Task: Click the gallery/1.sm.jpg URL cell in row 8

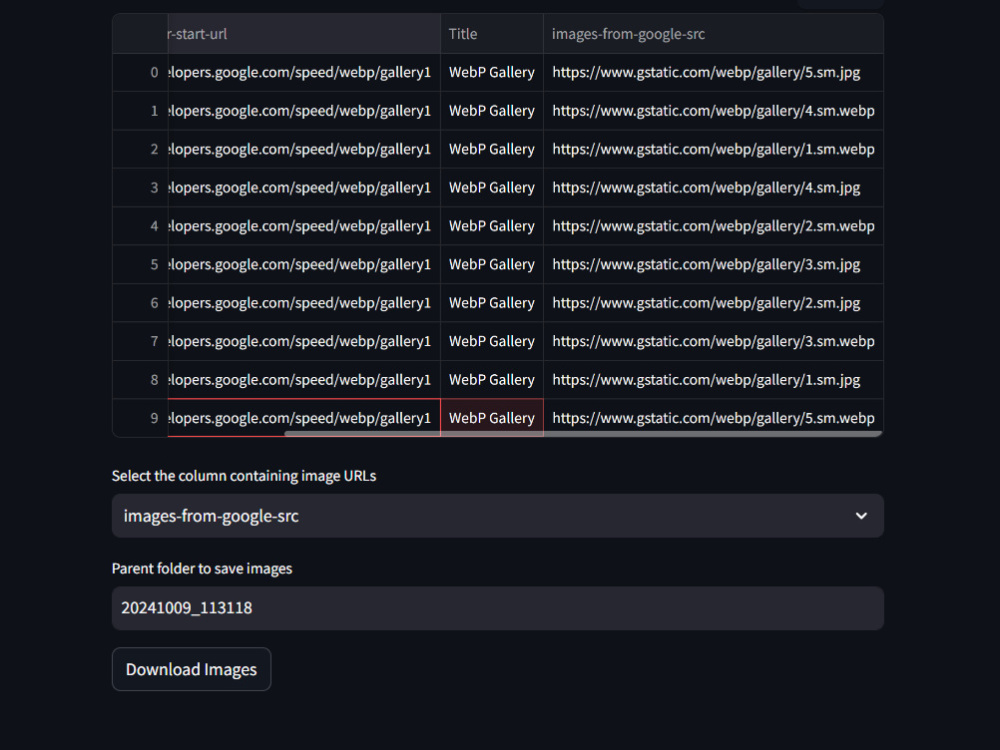Action: click(x=713, y=379)
